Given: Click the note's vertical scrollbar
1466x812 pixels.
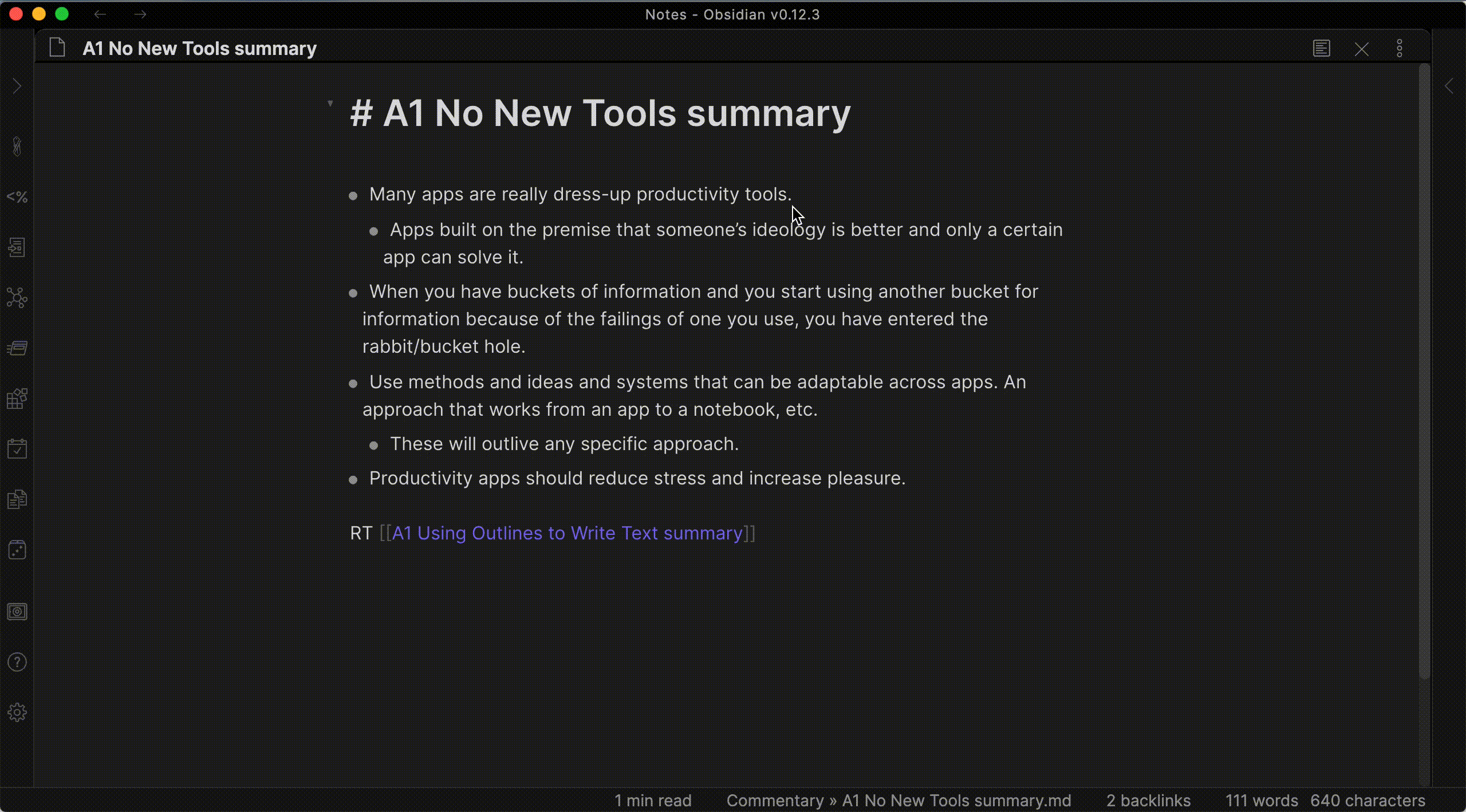Looking at the screenshot, I should tap(1424, 372).
